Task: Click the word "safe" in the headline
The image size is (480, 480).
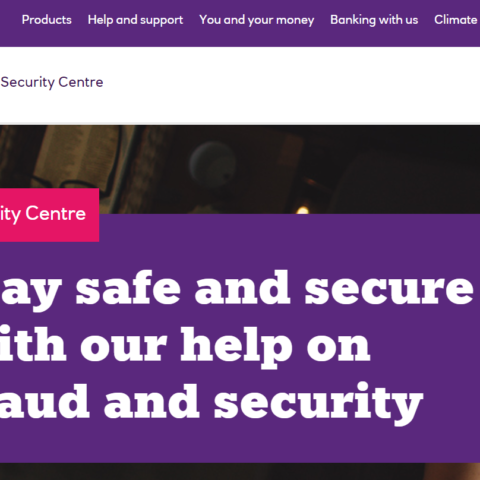Action: coord(128,288)
